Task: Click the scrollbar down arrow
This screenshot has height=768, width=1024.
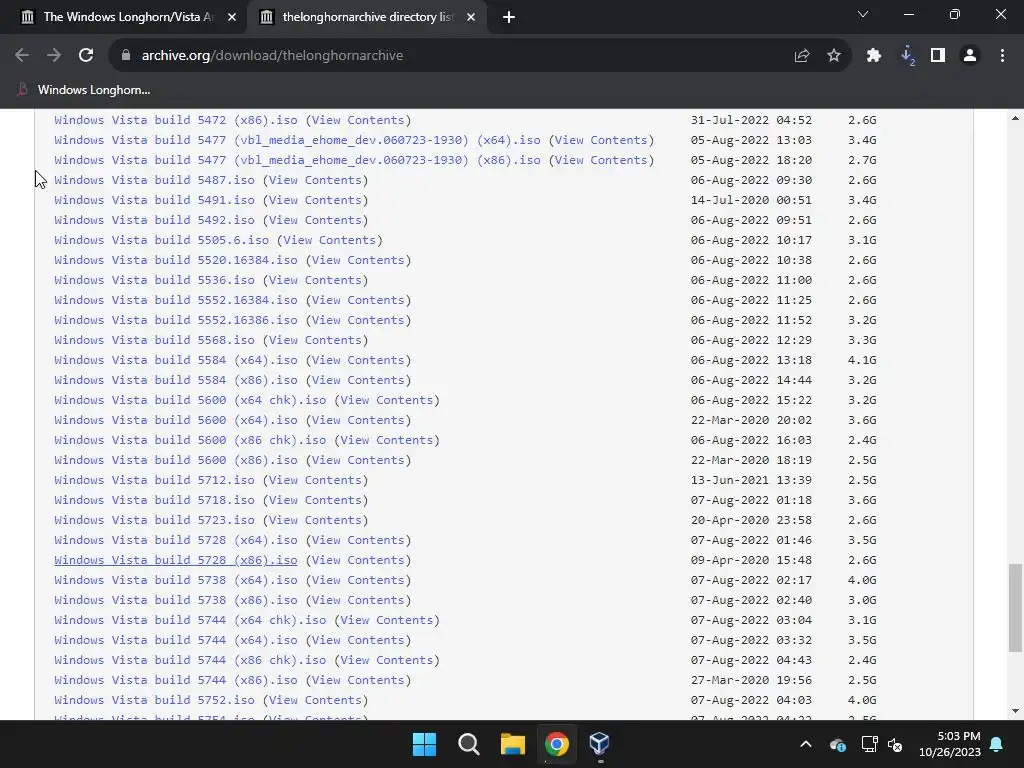Action: pyautogui.click(x=1015, y=711)
